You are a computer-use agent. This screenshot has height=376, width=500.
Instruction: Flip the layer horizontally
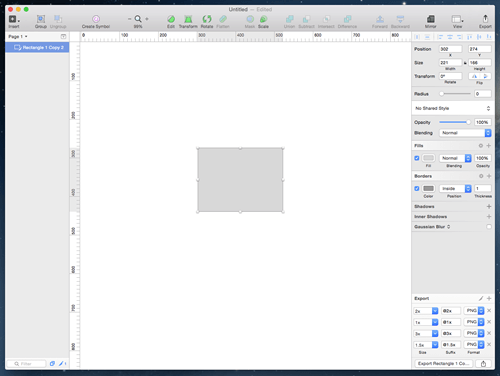click(x=474, y=76)
